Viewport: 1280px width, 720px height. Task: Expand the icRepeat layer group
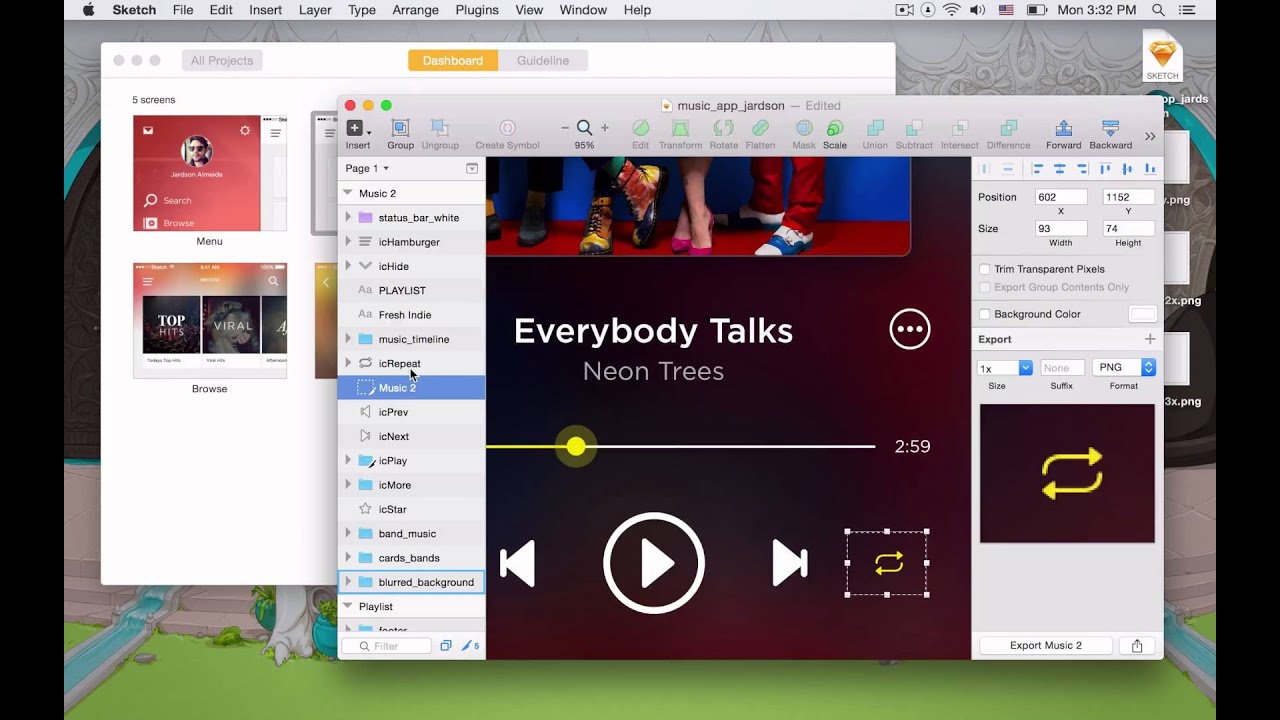pyautogui.click(x=348, y=363)
